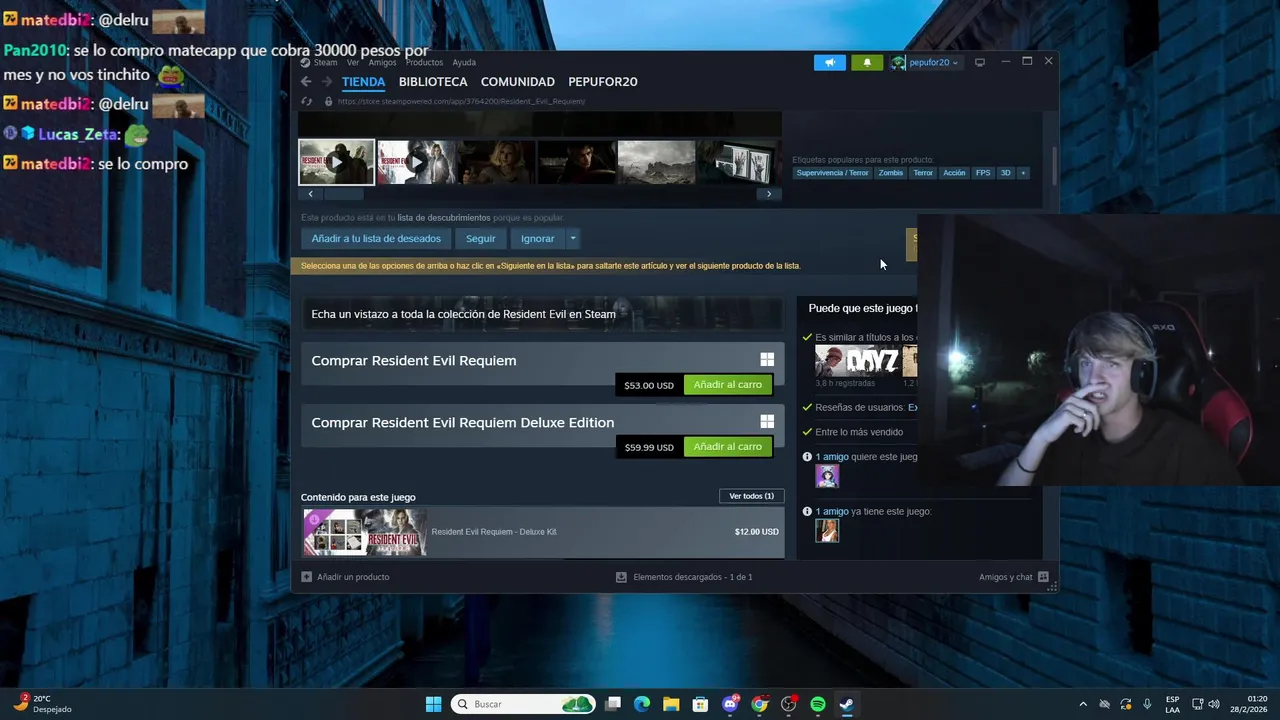Show more tags with the plus button
This screenshot has width=1280, height=720.
1022,173
